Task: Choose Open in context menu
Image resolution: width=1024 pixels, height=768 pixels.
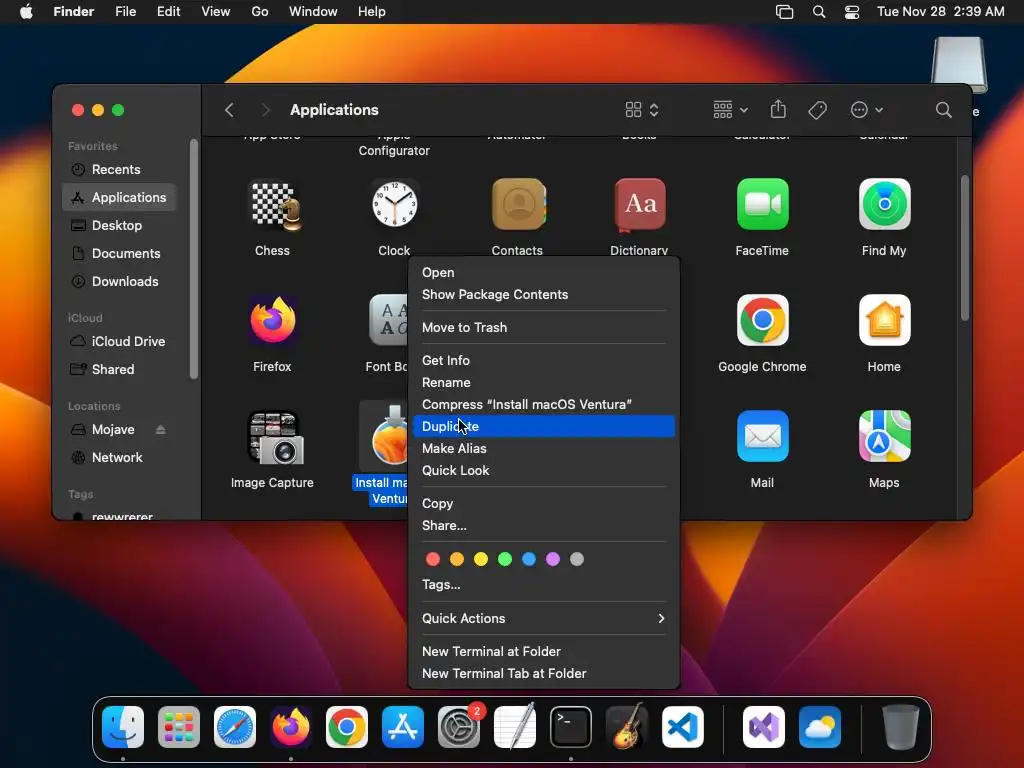Action: click(x=543, y=272)
